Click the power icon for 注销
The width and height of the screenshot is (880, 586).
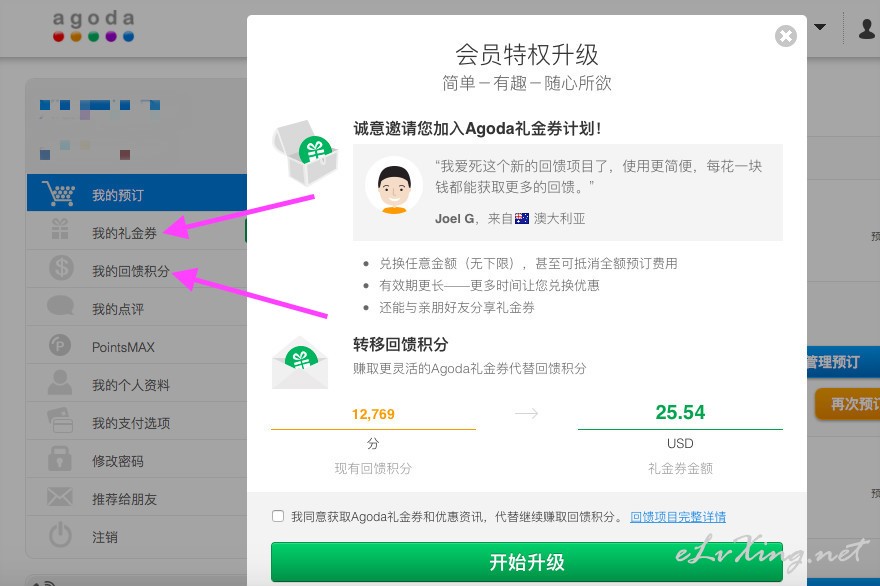[60, 535]
